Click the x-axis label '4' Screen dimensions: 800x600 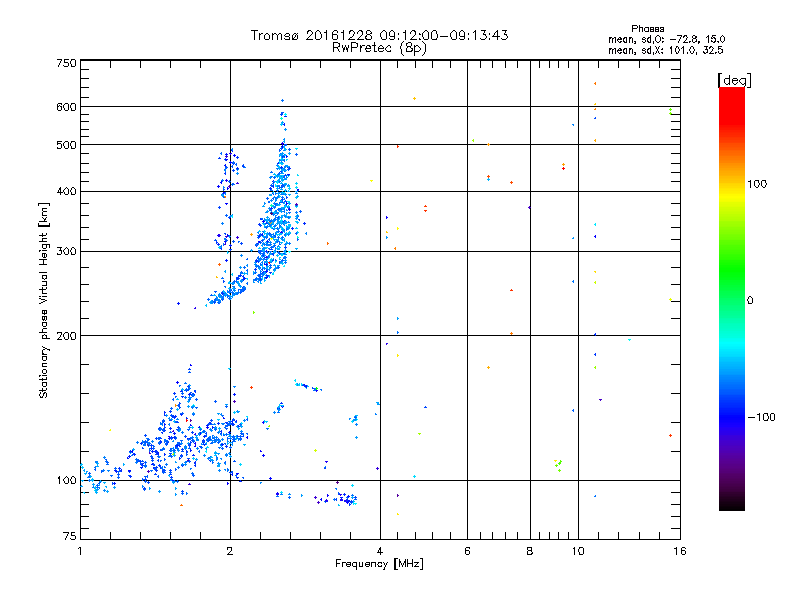tap(380, 551)
